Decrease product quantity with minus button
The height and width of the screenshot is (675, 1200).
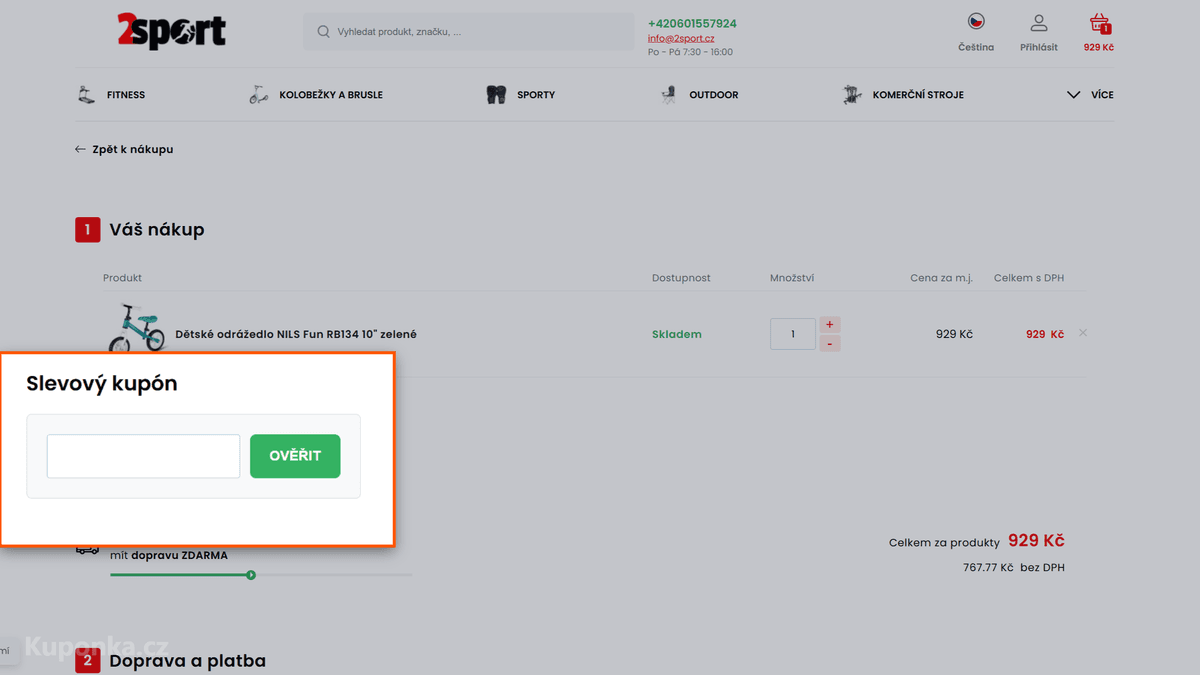click(830, 344)
